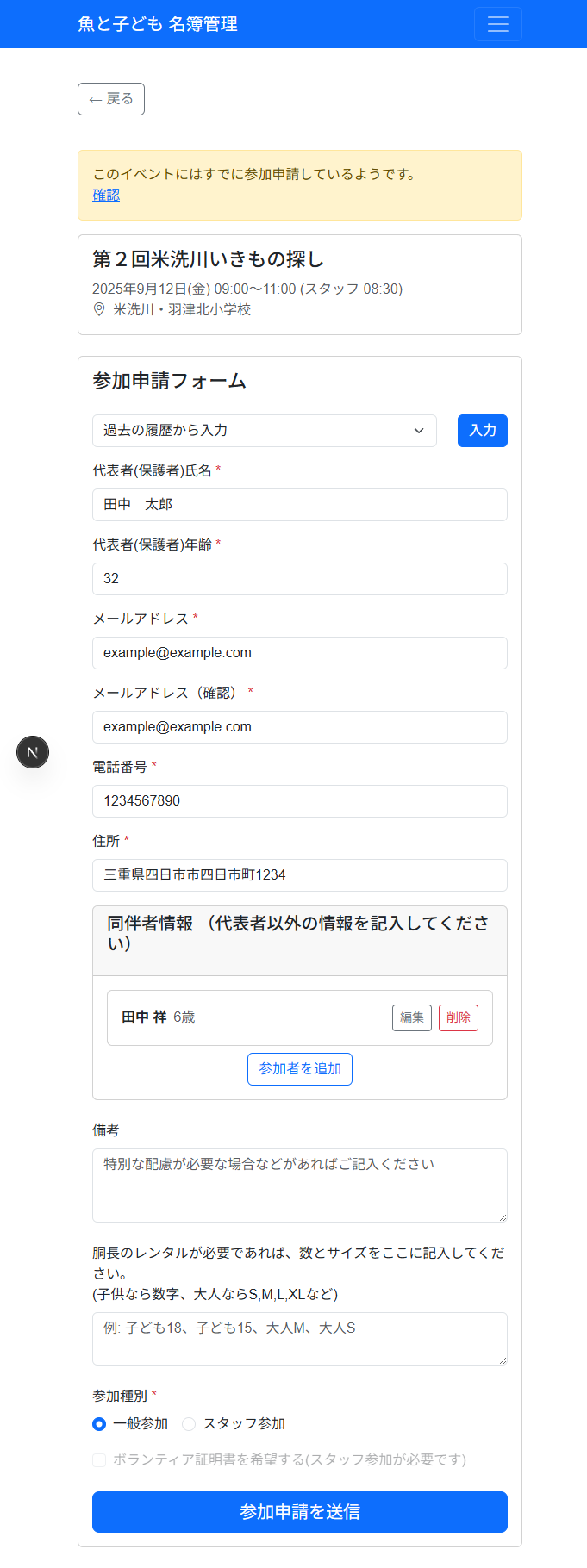The width and height of the screenshot is (587, 1568).
Task: Open the 確認 link in the warning
Action: [106, 195]
